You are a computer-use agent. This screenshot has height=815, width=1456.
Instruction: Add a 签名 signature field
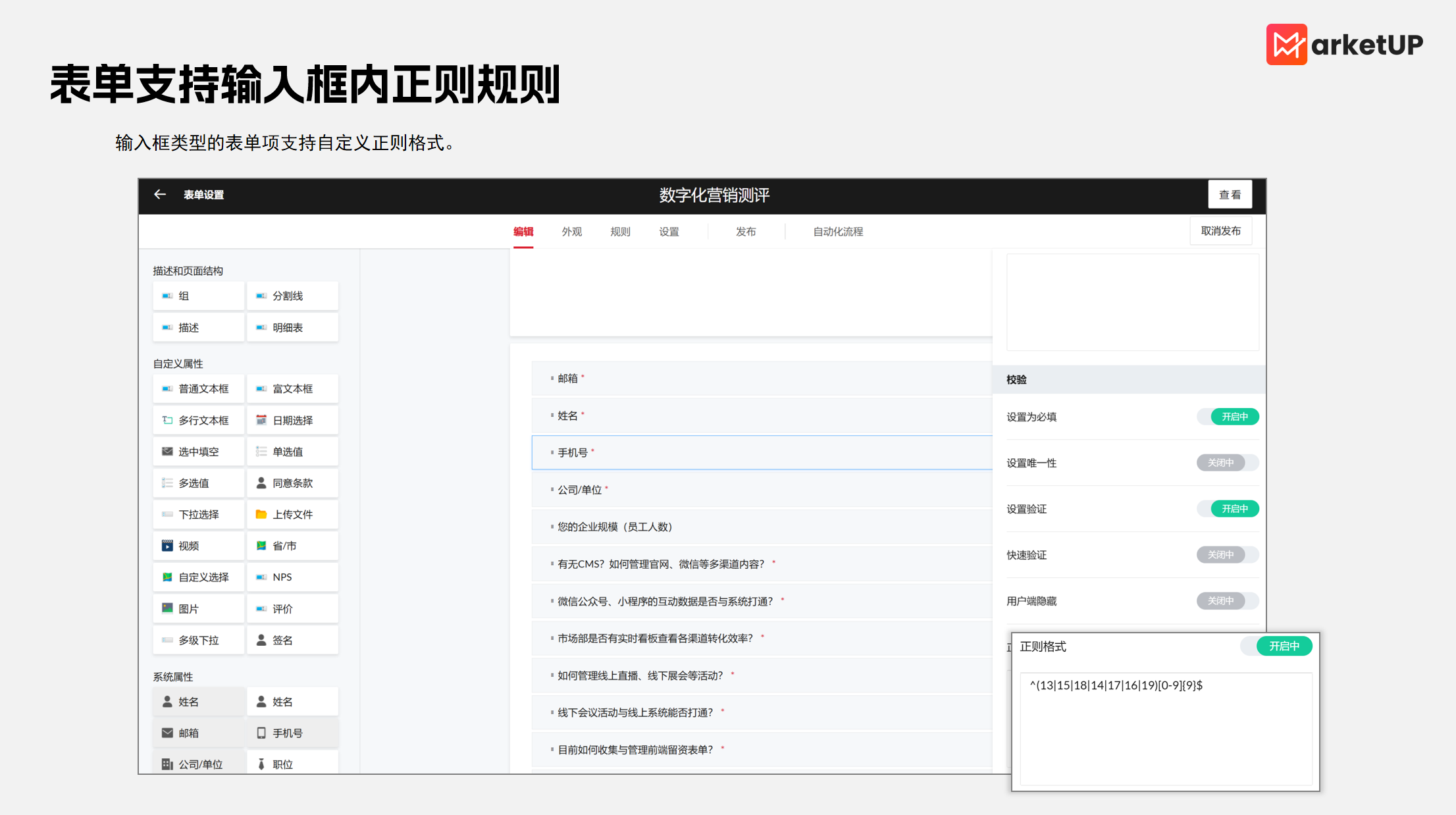[x=292, y=639]
